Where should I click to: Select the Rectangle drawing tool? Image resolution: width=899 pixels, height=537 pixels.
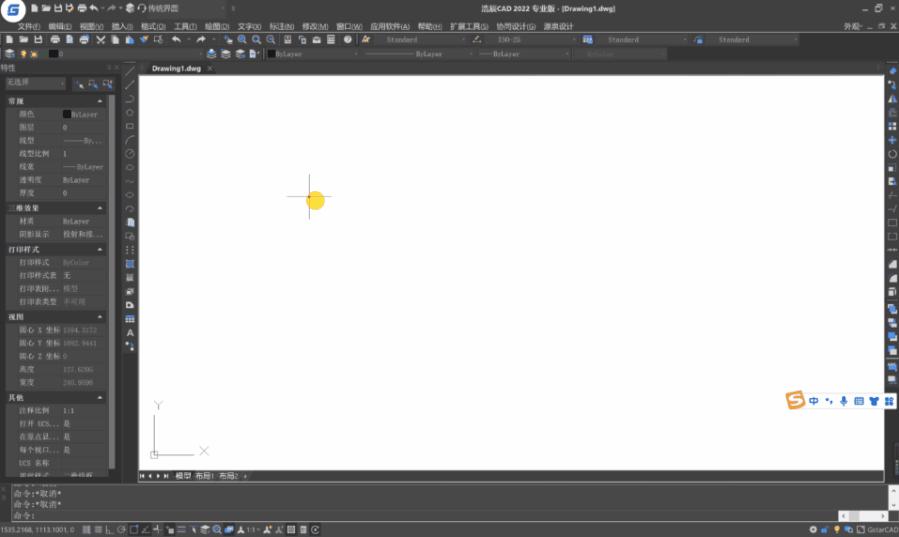130,126
